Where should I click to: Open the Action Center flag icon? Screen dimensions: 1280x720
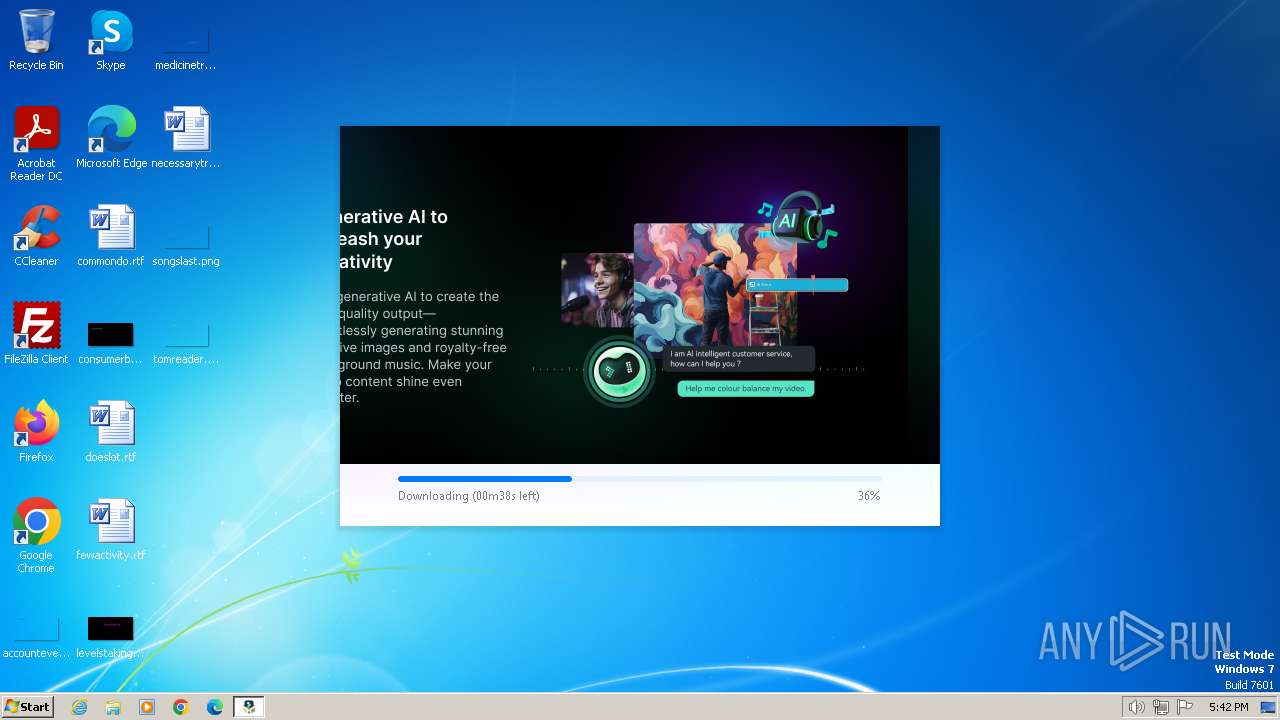tap(1185, 707)
